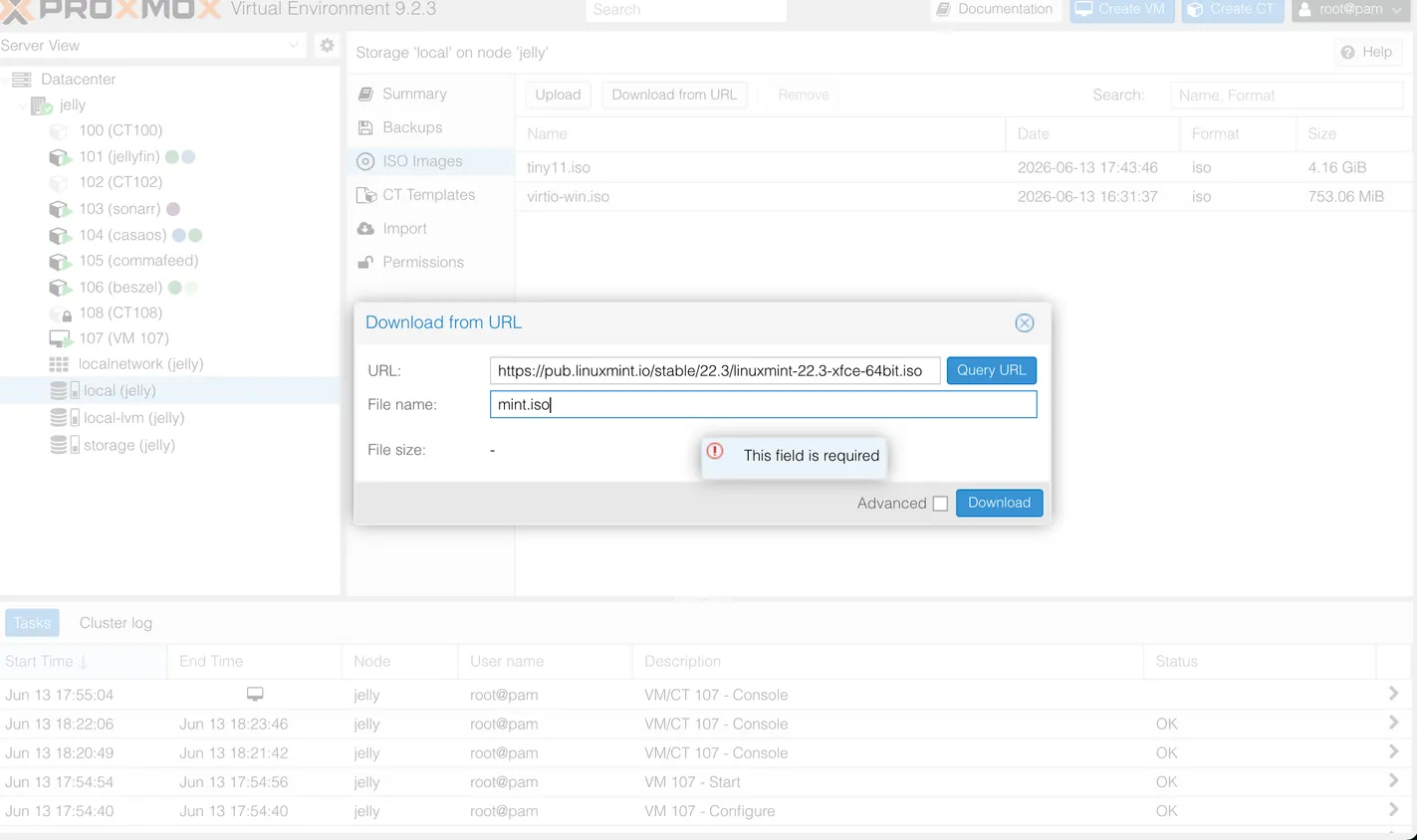Image resolution: width=1417 pixels, height=840 pixels.
Task: Click the locked container icon for 108 (CT108)
Action: point(61,314)
